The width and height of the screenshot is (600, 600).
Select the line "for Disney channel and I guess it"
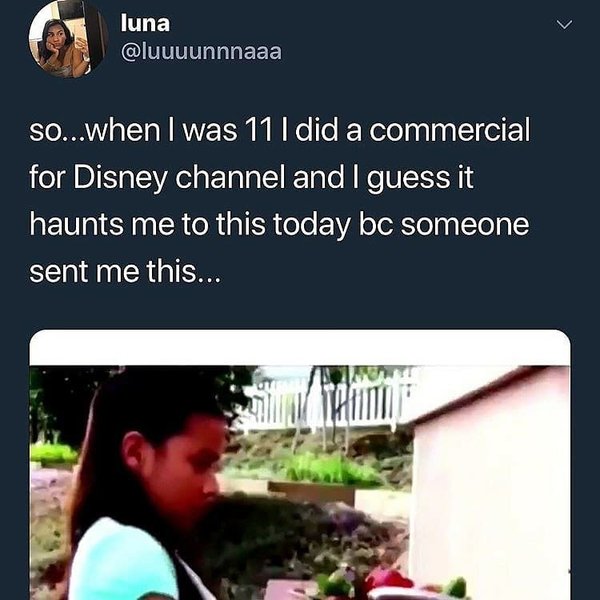coord(251,178)
